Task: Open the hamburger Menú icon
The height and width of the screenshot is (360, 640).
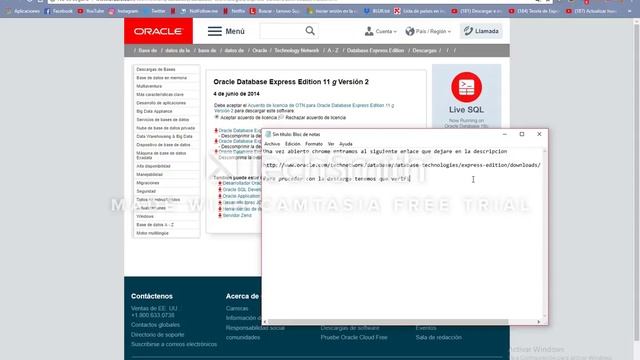Action: (x=215, y=31)
